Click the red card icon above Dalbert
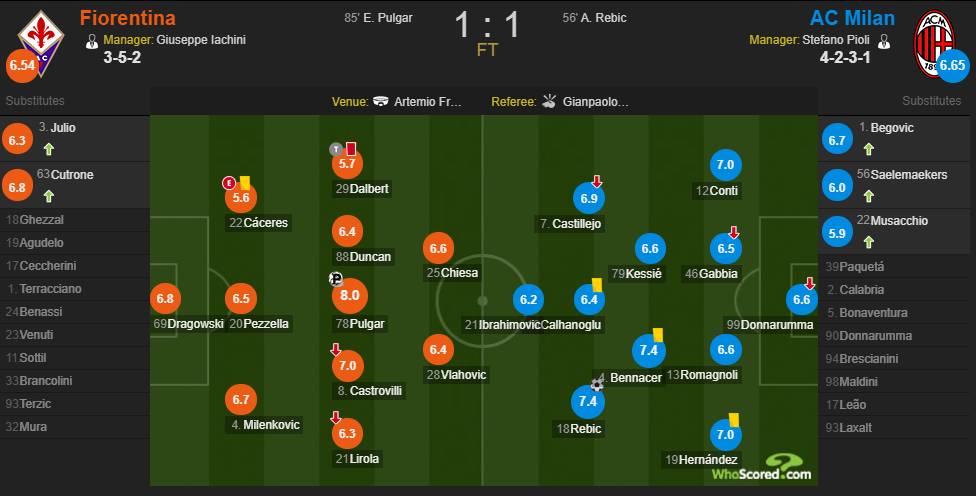The width and height of the screenshot is (976, 496). tap(351, 149)
